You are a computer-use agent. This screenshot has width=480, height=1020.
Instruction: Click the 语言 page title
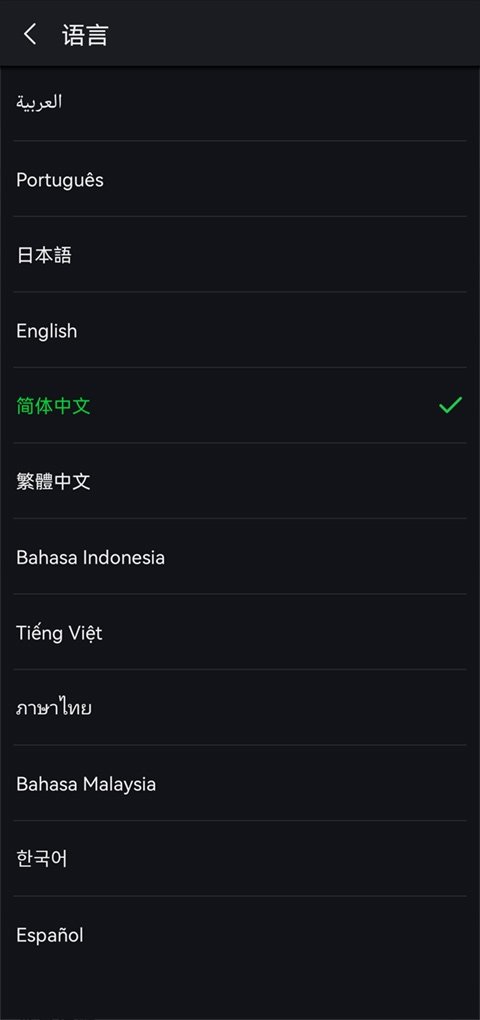point(85,34)
